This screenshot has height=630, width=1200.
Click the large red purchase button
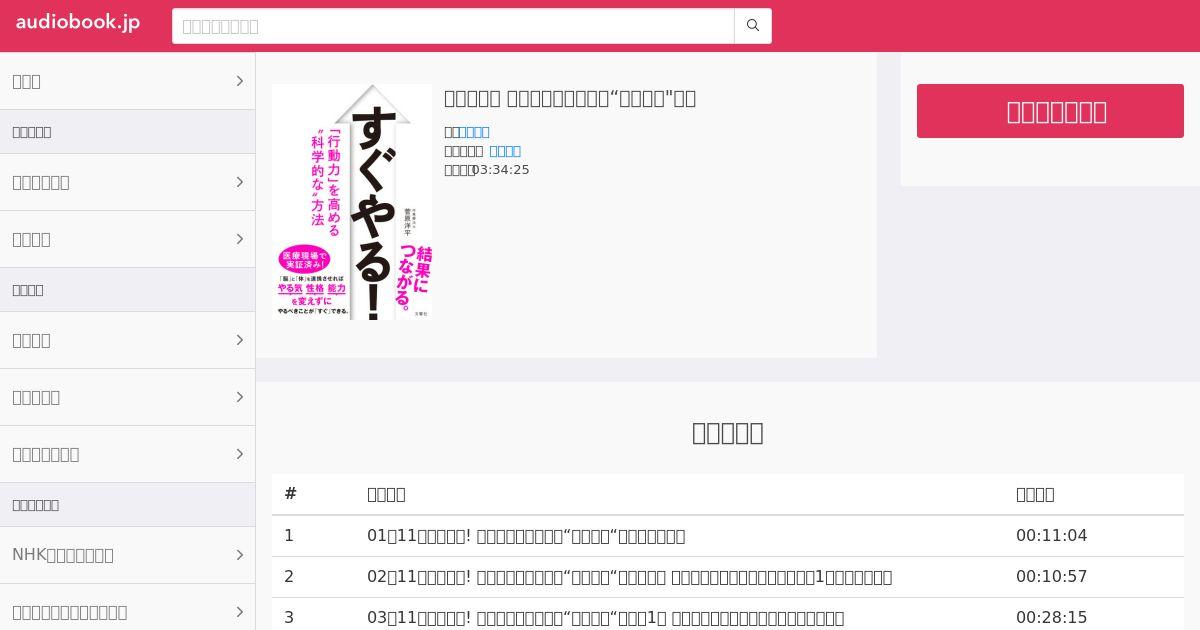coord(1050,111)
